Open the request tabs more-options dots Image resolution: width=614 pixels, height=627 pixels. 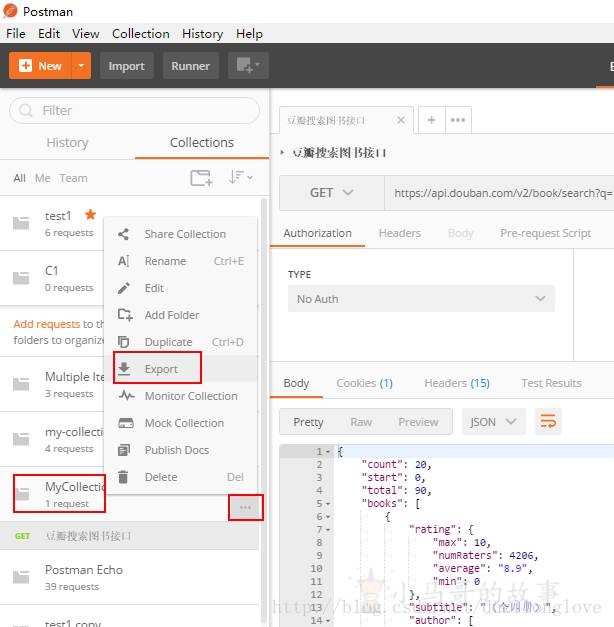click(x=458, y=120)
